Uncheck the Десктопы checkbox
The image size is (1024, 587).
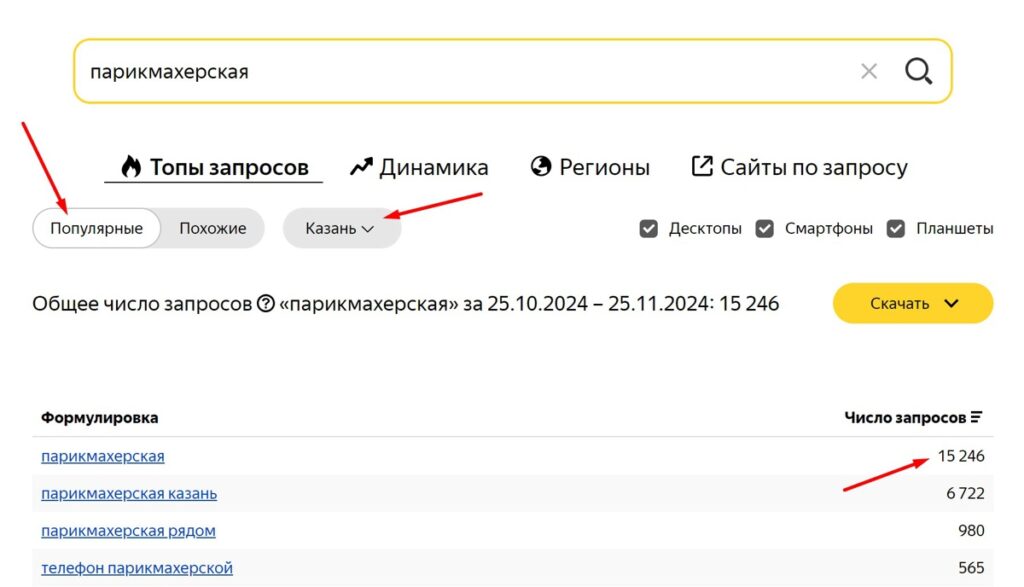click(x=648, y=229)
